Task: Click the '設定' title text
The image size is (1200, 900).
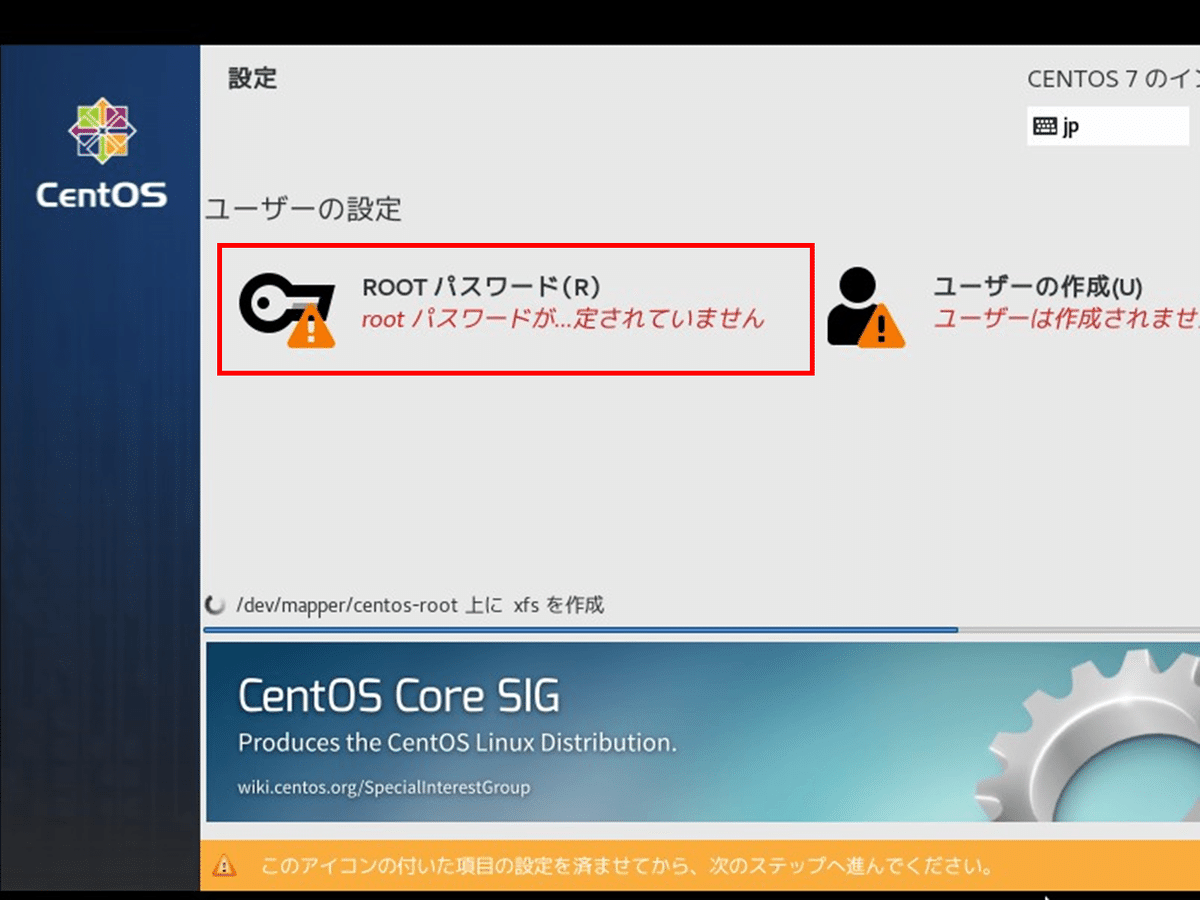Action: [253, 78]
